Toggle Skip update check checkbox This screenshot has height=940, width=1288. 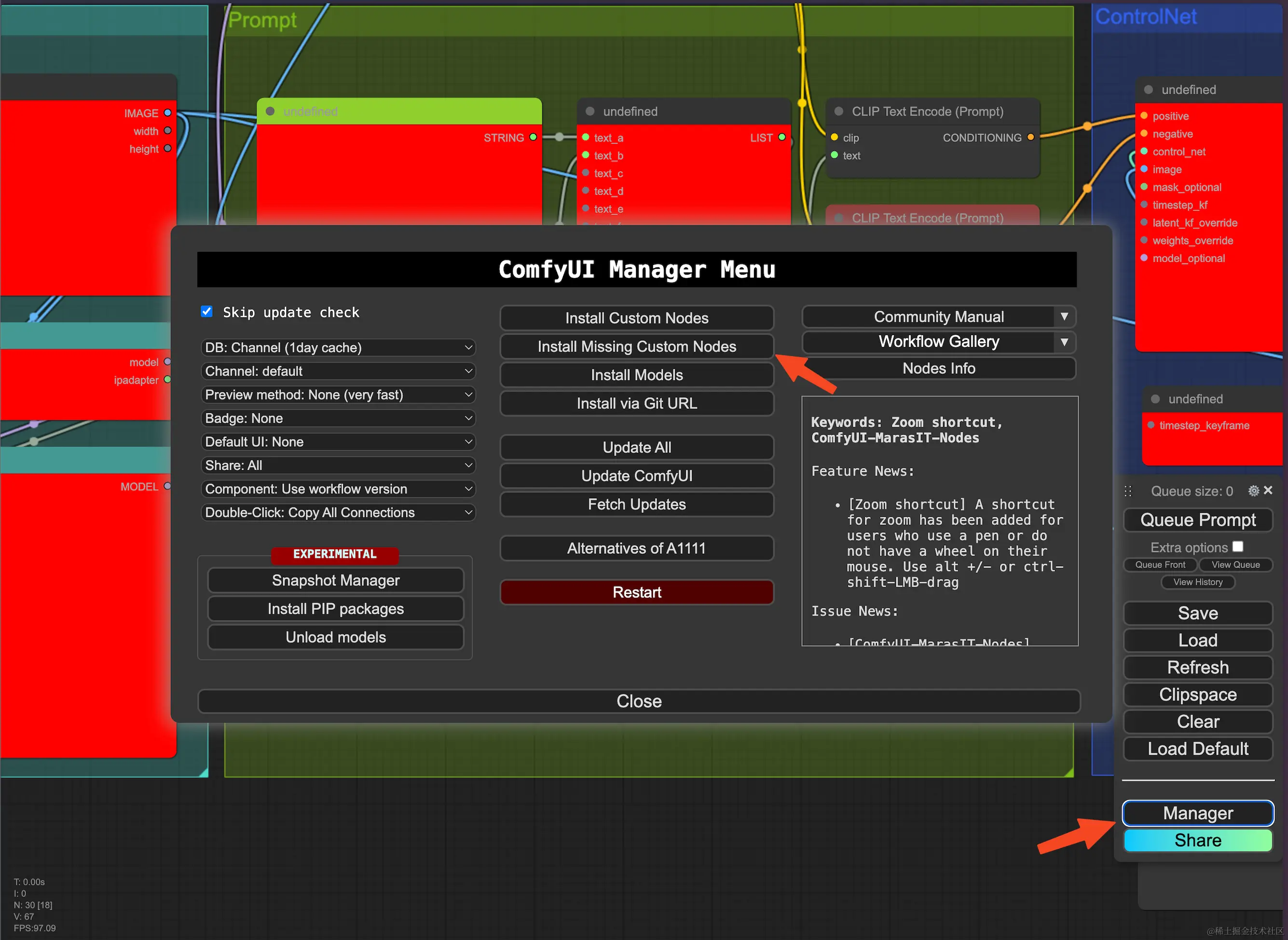pos(206,311)
